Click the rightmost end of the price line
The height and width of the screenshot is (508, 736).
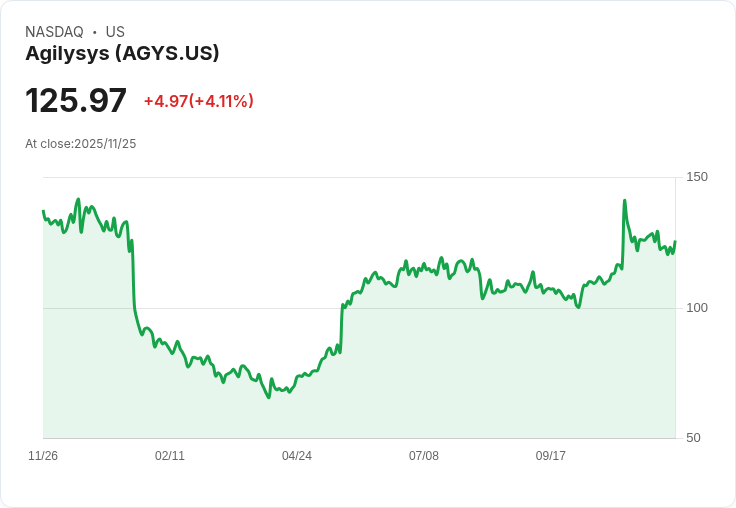675,242
